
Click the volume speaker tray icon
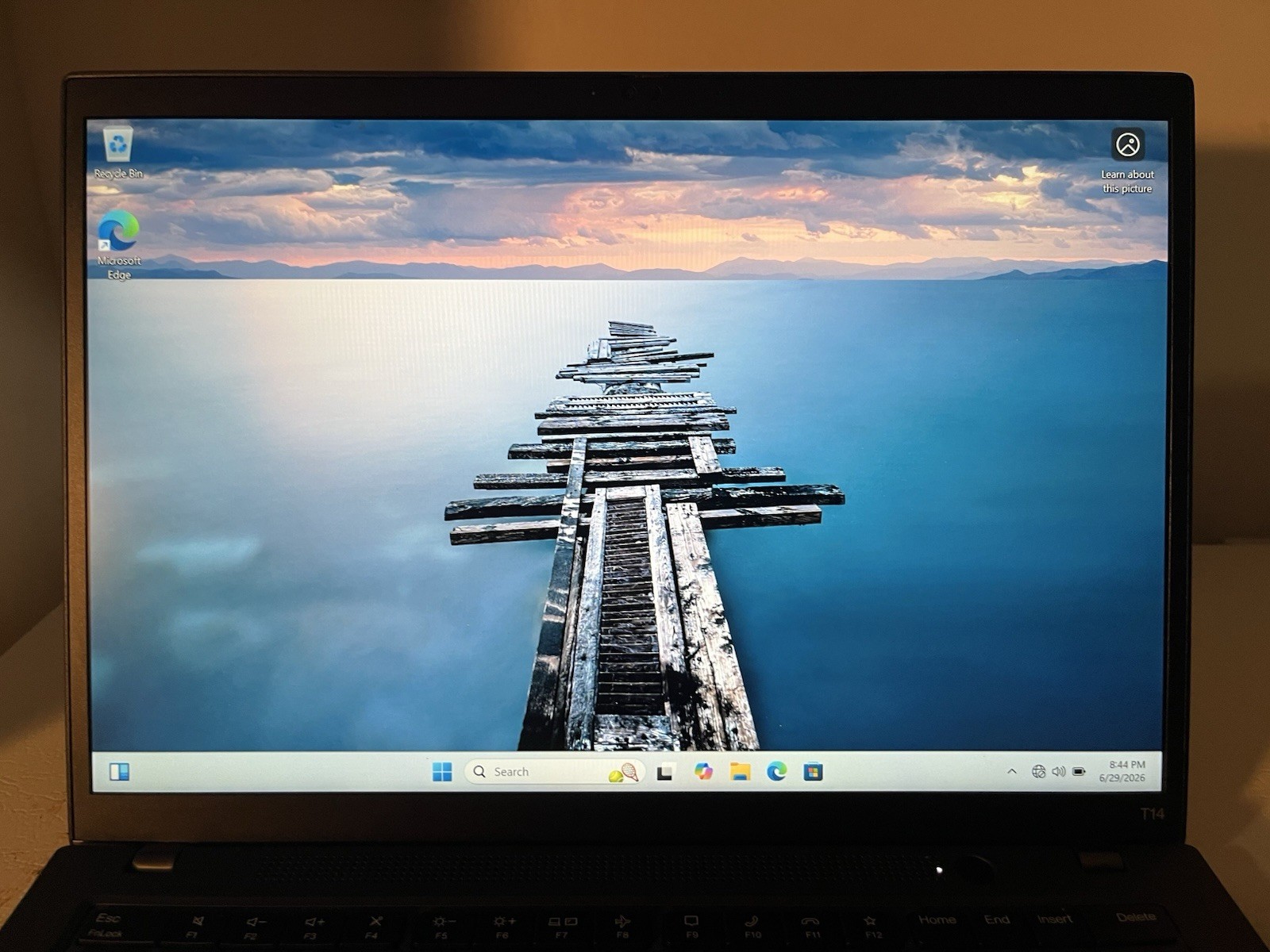point(1058,771)
